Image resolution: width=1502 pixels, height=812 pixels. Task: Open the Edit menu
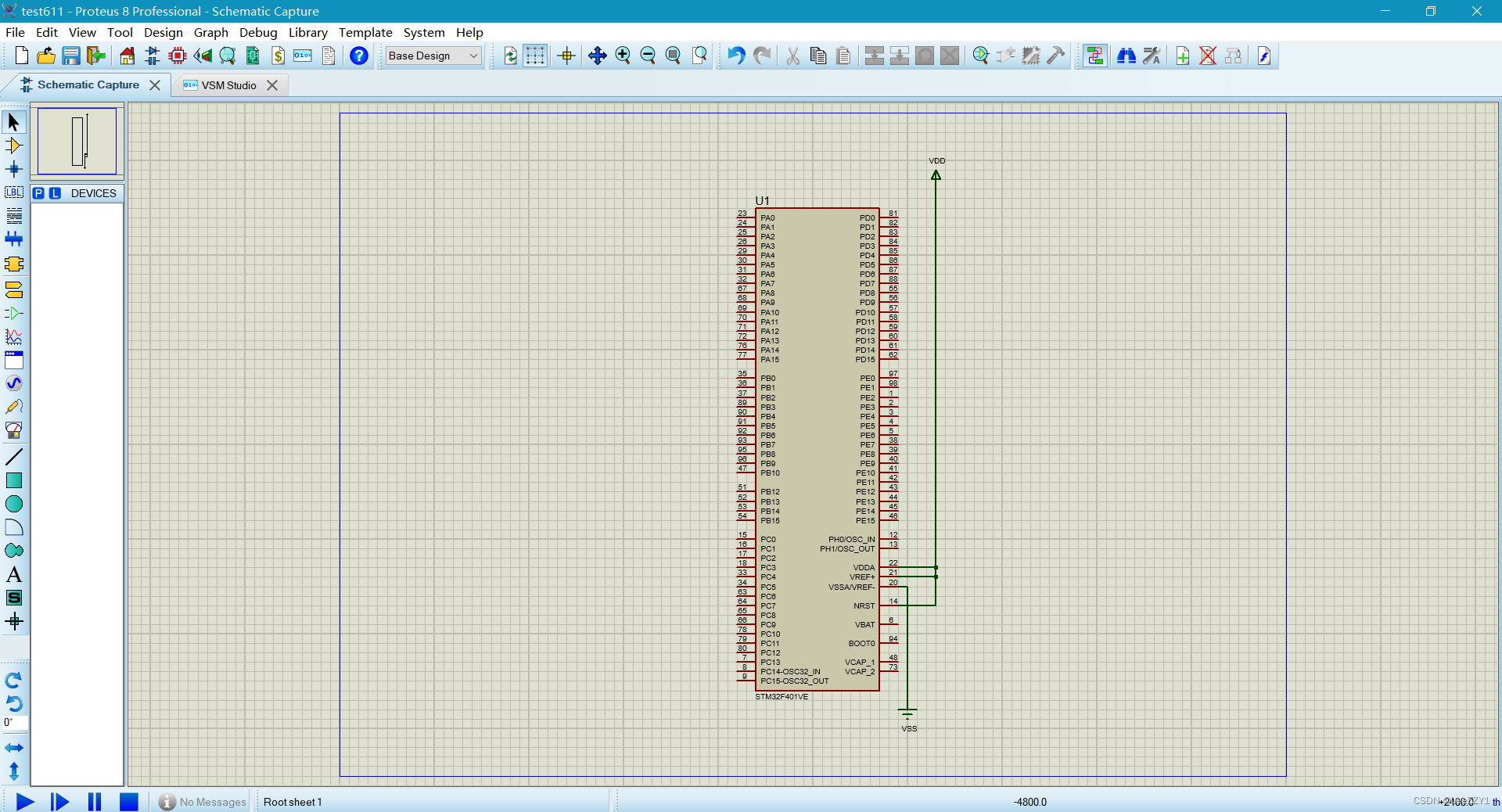click(47, 32)
